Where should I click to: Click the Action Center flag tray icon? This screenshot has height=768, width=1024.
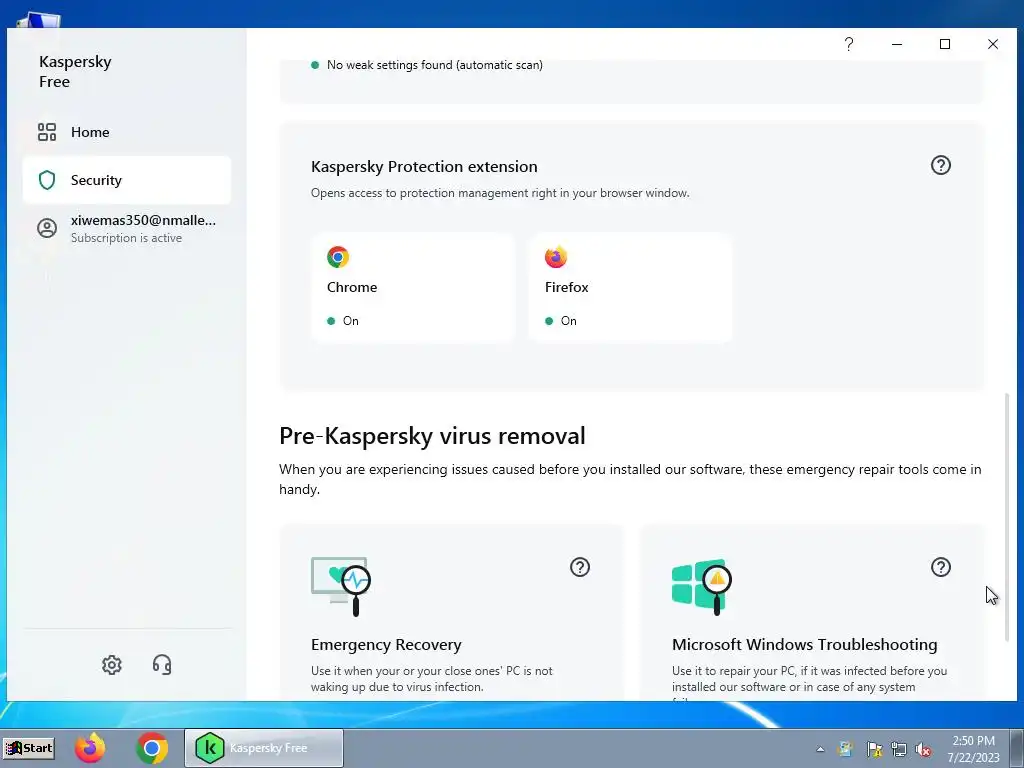[x=874, y=749]
